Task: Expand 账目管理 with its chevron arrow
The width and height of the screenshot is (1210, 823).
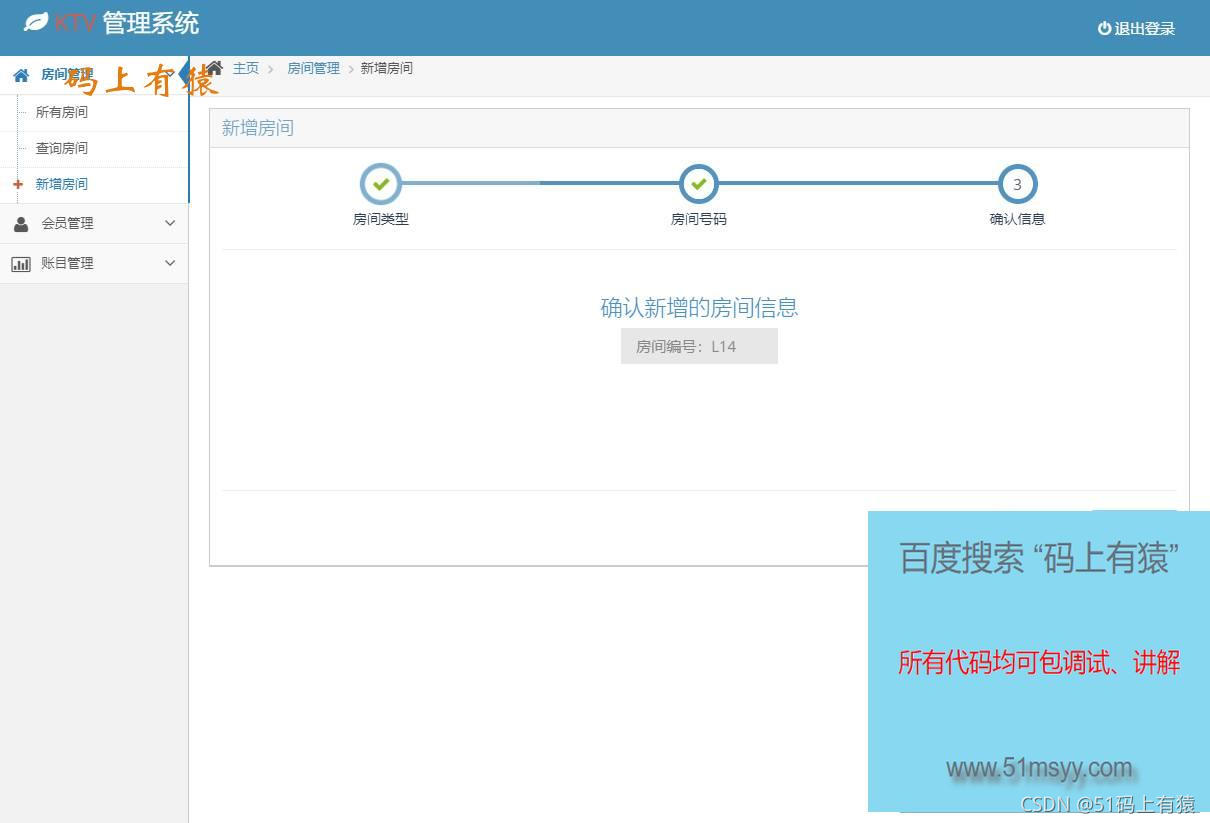Action: 170,263
